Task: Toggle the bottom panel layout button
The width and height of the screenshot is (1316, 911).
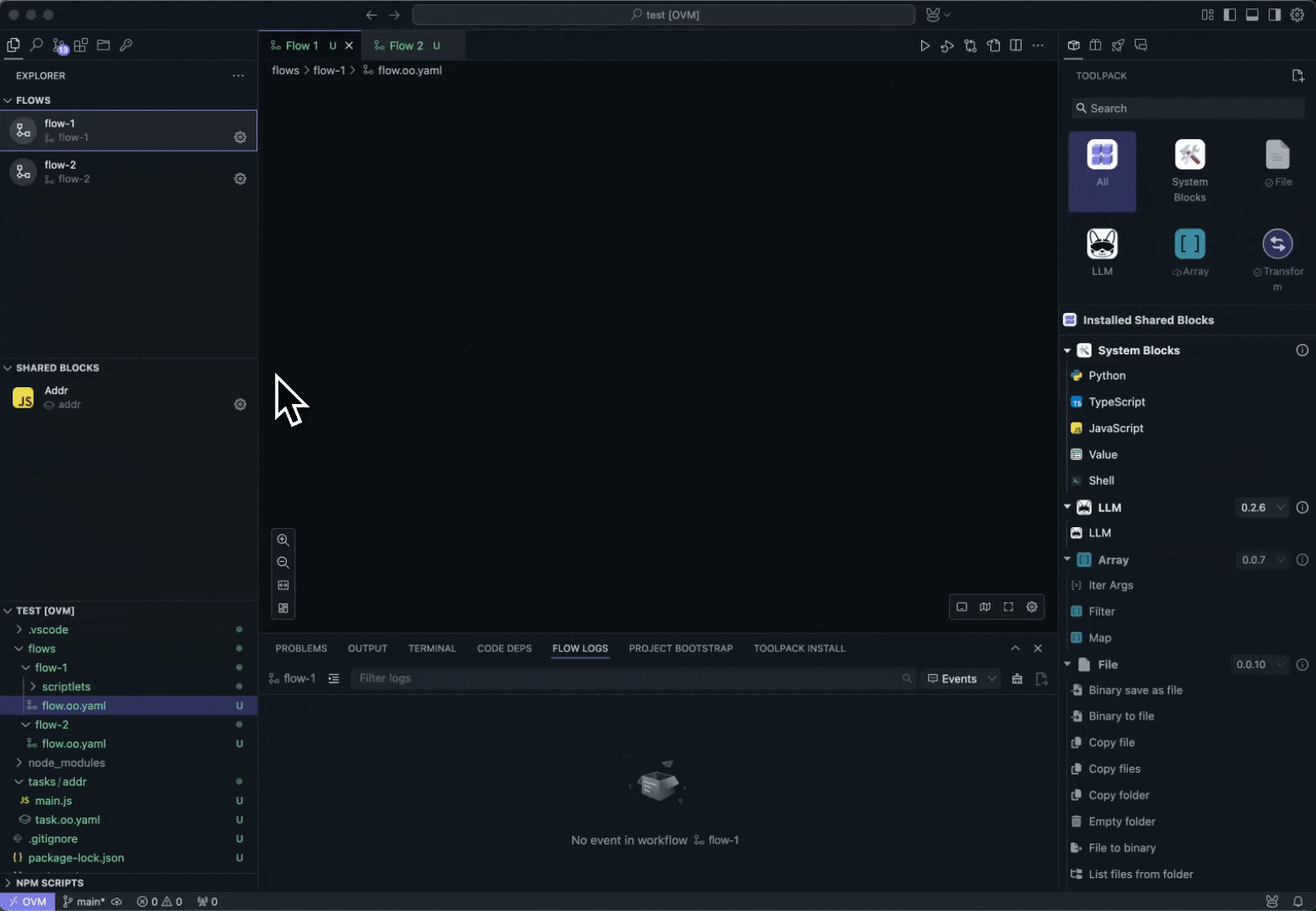Action: (1252, 14)
